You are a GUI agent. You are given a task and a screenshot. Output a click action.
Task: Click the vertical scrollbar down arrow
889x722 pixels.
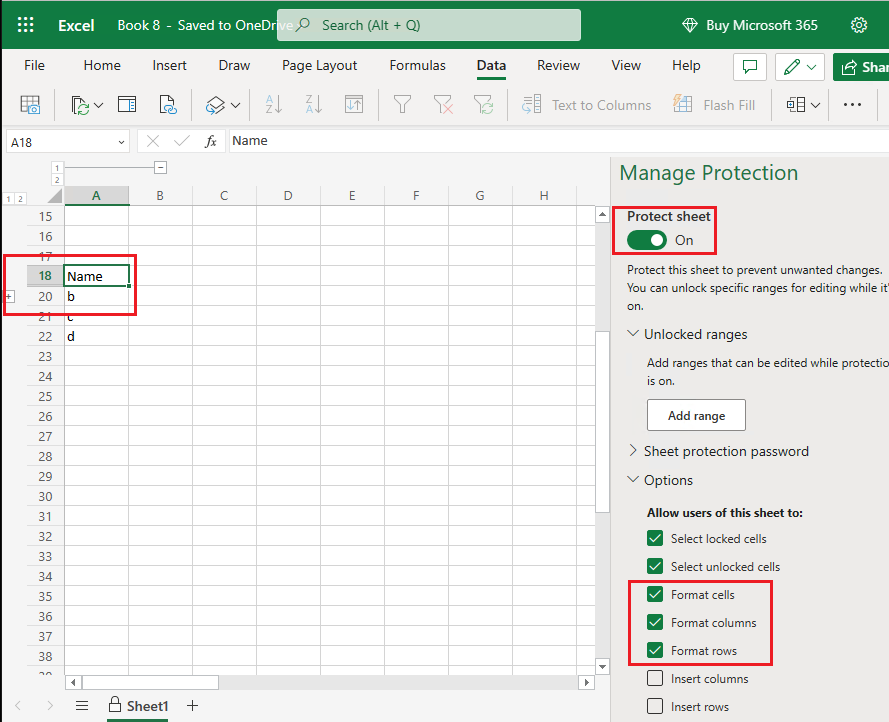tap(602, 667)
